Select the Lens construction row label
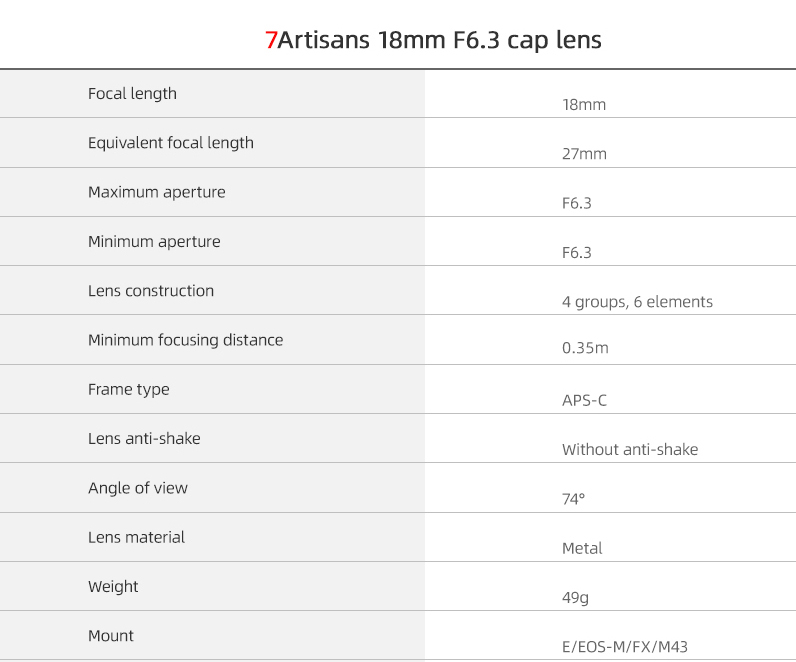This screenshot has width=796, height=662. (x=151, y=291)
